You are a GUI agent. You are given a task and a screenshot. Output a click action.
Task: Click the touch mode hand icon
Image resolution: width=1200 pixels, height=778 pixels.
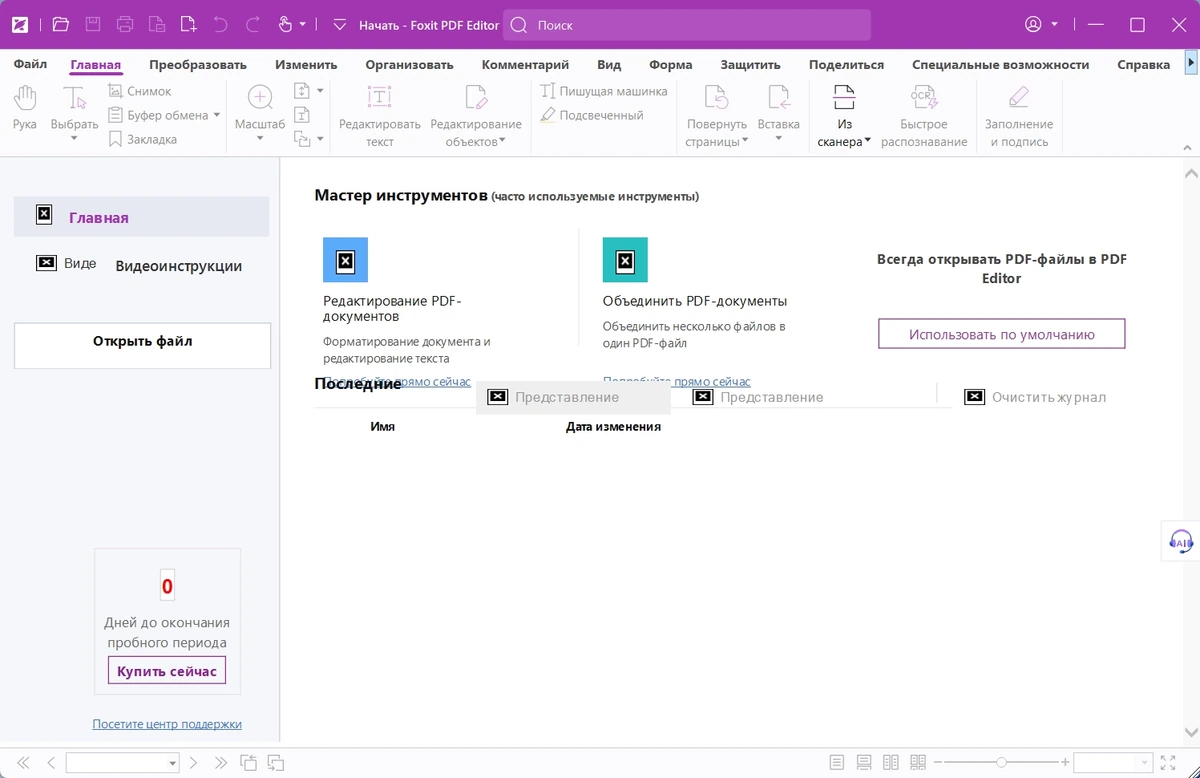(x=285, y=25)
